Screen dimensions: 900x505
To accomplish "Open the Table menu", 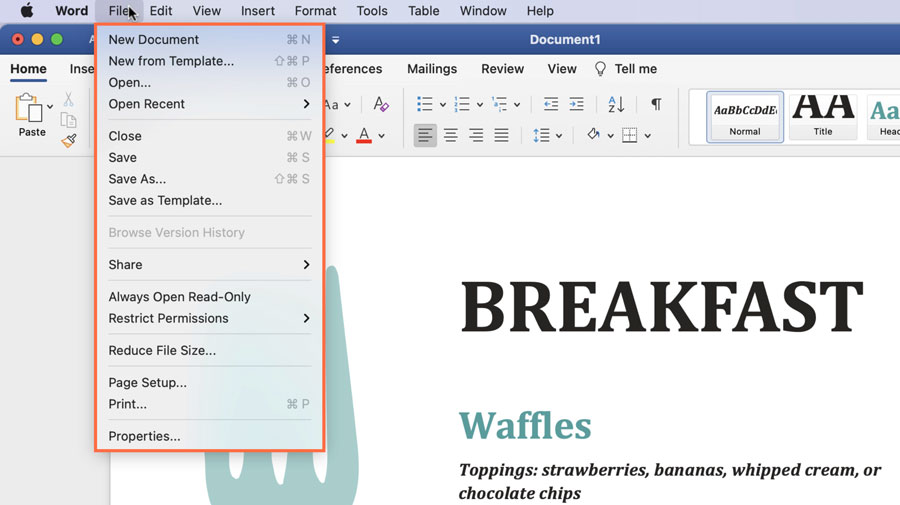I will 424,11.
